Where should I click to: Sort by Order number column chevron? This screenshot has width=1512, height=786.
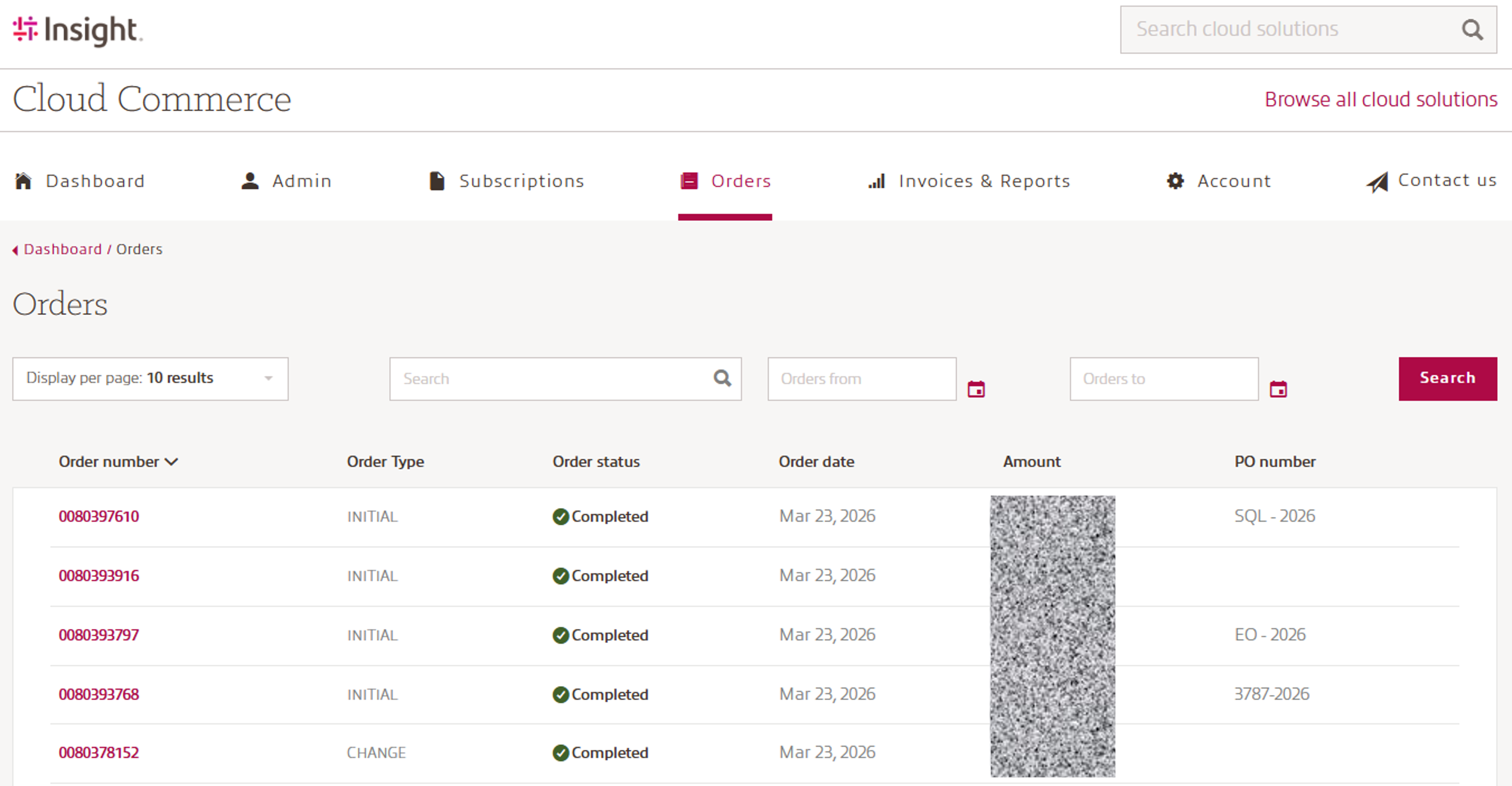(171, 462)
